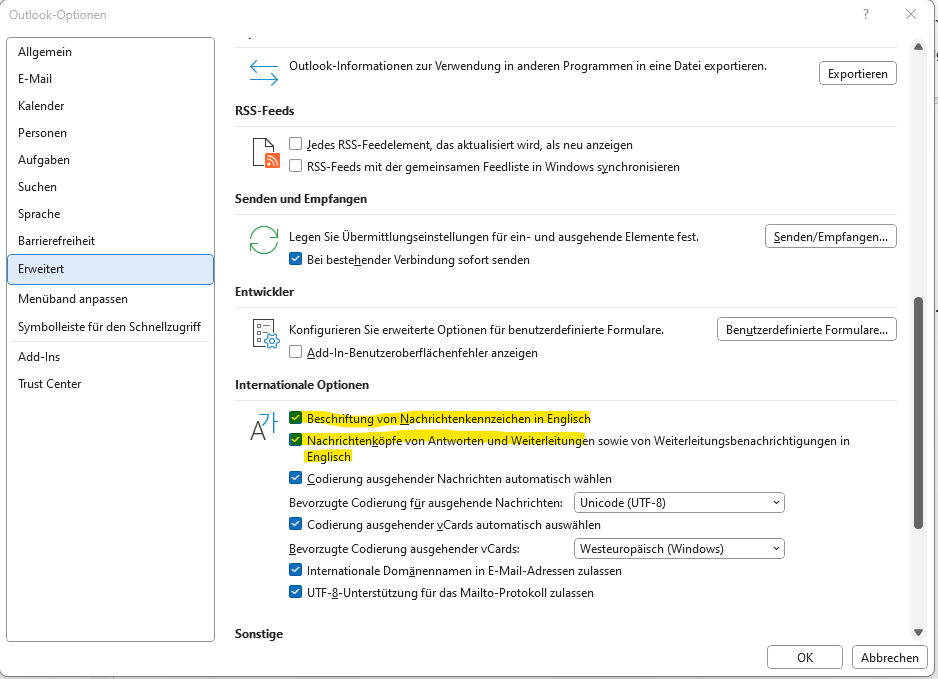Toggle RSS-Feeds synchronisieren with Windows feed list
938x679 pixels.
pos(296,166)
